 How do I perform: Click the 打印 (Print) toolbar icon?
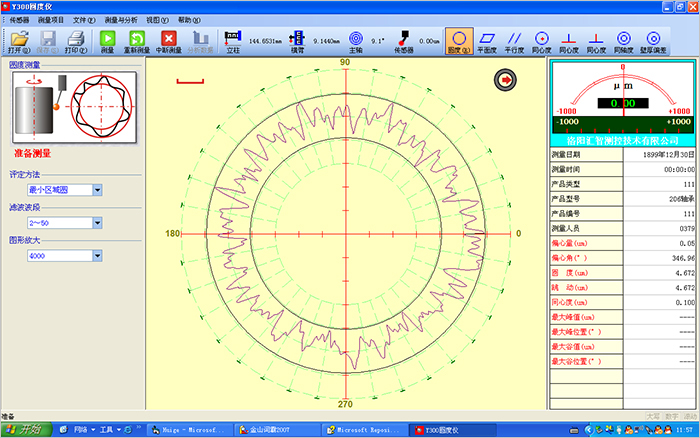point(75,40)
